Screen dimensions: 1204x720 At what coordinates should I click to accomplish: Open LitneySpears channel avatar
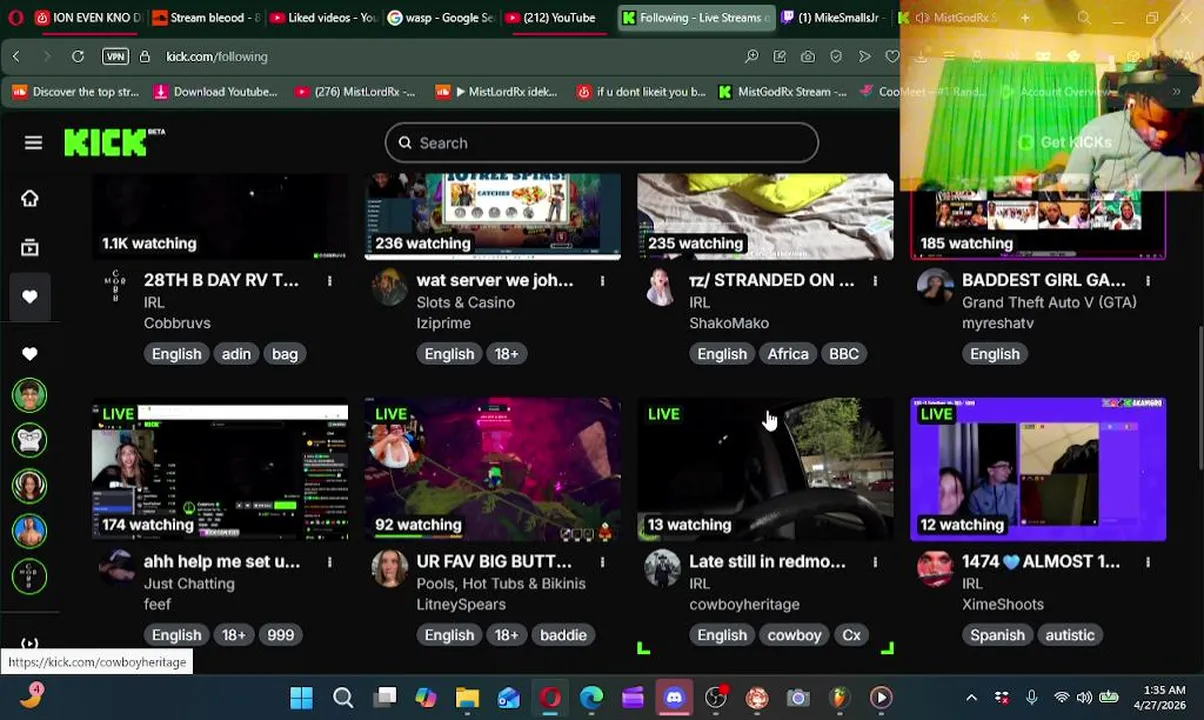click(x=389, y=569)
